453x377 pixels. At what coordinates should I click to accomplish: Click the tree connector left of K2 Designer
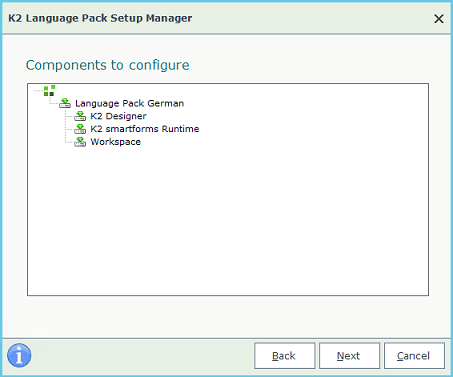pyautogui.click(x=69, y=116)
